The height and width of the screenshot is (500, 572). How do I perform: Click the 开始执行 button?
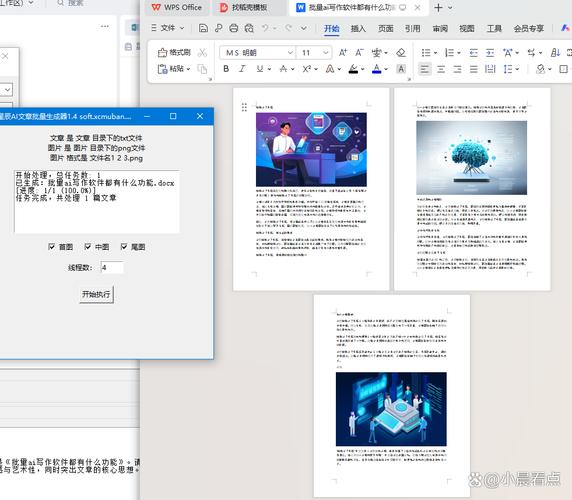point(96,294)
